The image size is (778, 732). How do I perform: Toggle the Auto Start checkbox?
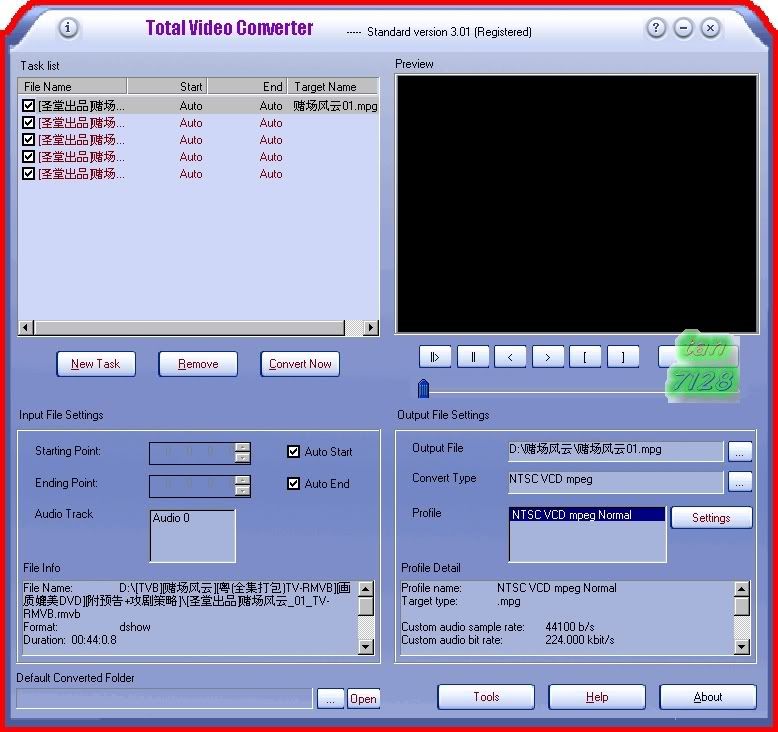293,451
